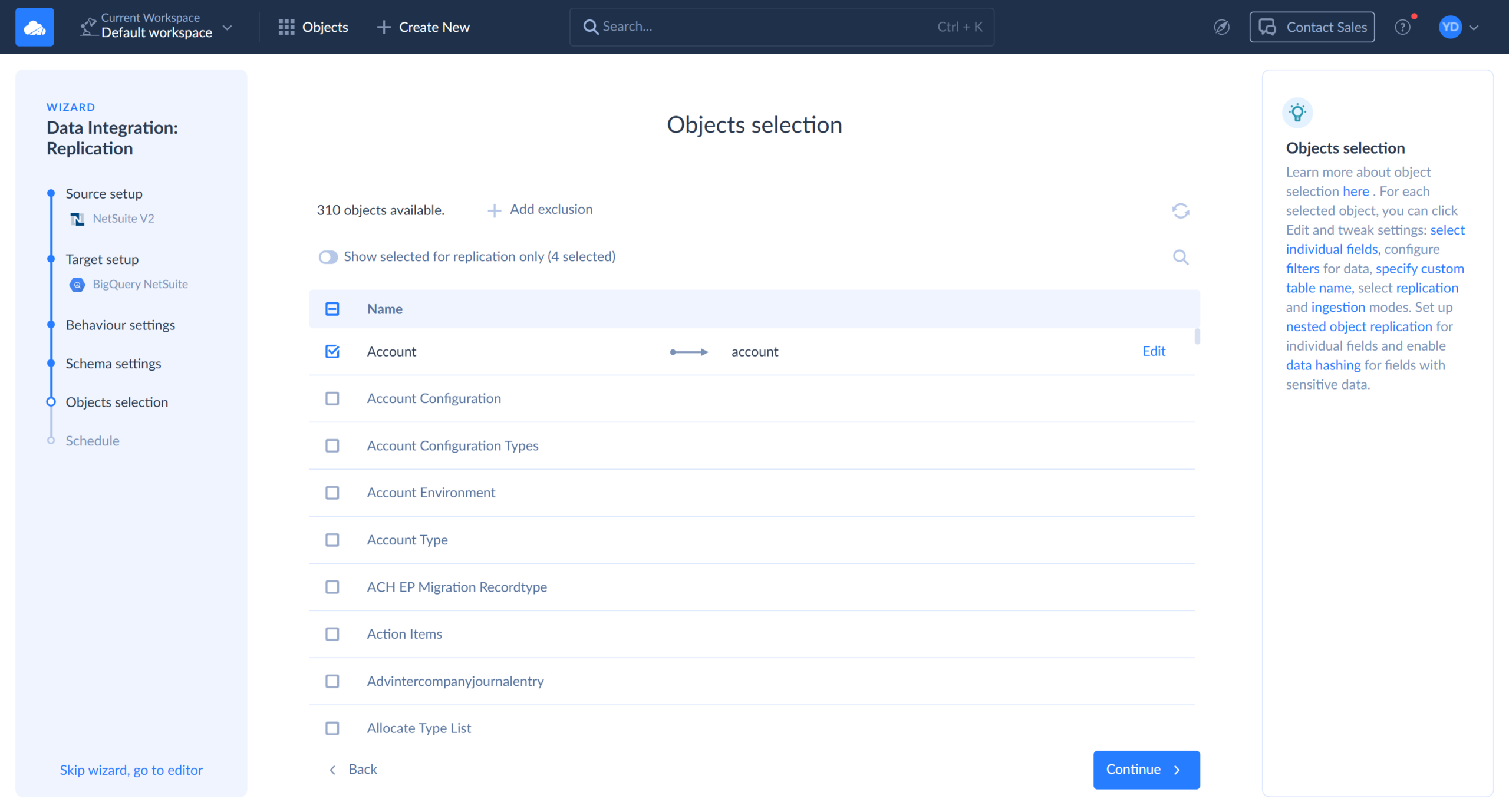Toggle the select-all checkbox in Name header
Screen dimensions: 1509x812
point(332,309)
